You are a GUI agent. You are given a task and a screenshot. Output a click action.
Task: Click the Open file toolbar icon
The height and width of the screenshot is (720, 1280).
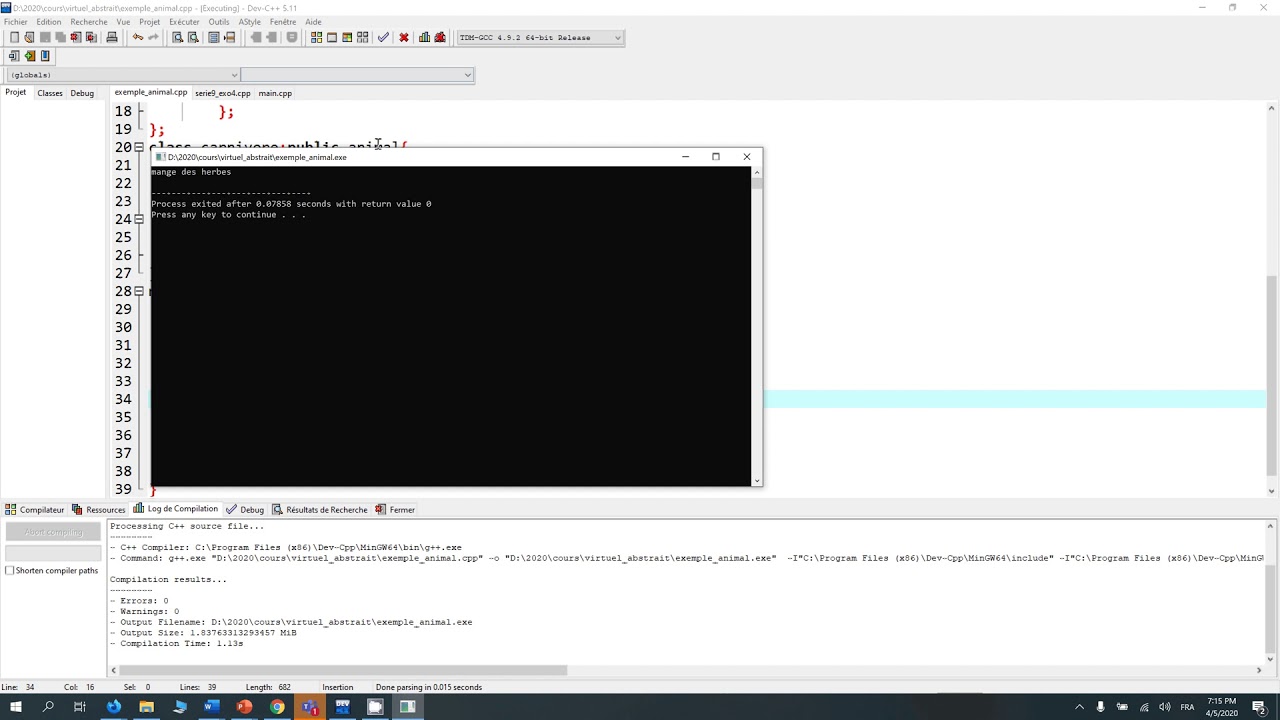[29, 38]
